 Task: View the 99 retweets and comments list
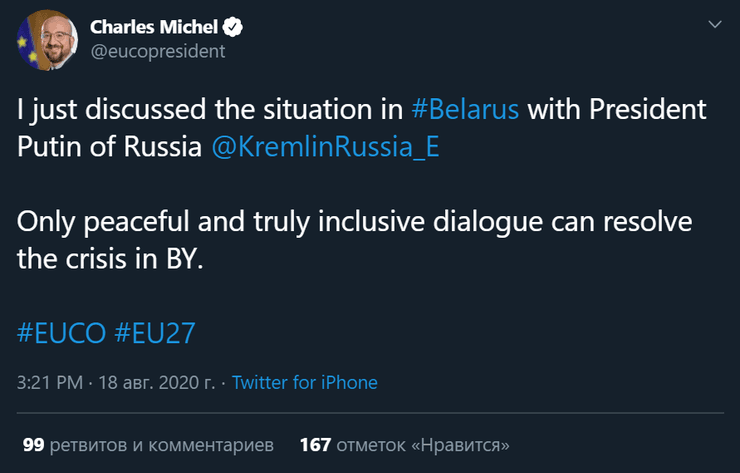(148, 443)
